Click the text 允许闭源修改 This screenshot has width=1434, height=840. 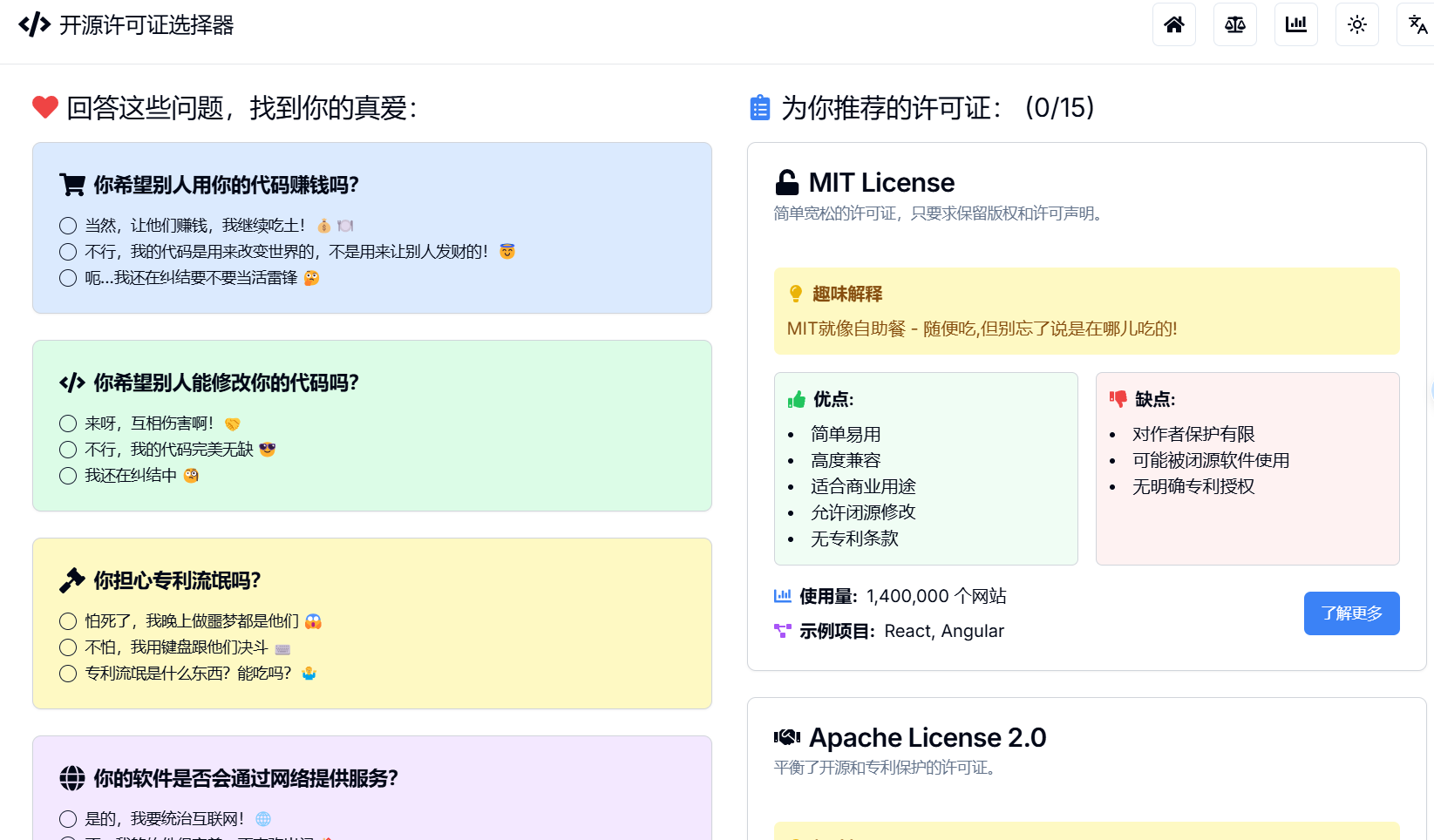863,512
